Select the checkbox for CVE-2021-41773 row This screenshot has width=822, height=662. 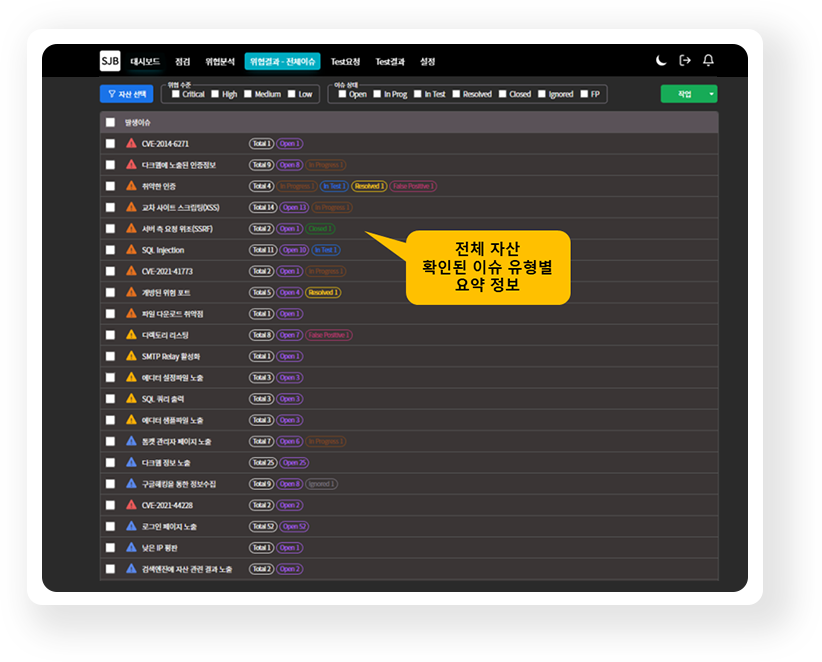tap(110, 271)
